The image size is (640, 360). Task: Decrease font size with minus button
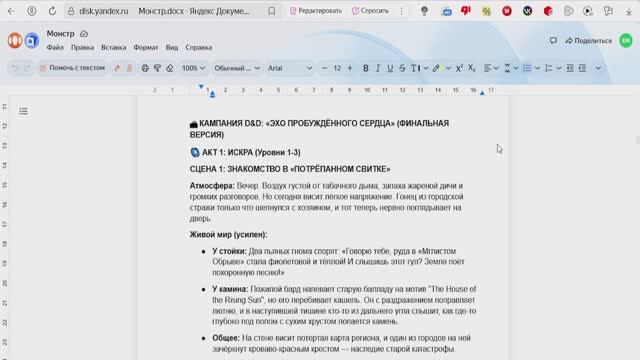324,68
